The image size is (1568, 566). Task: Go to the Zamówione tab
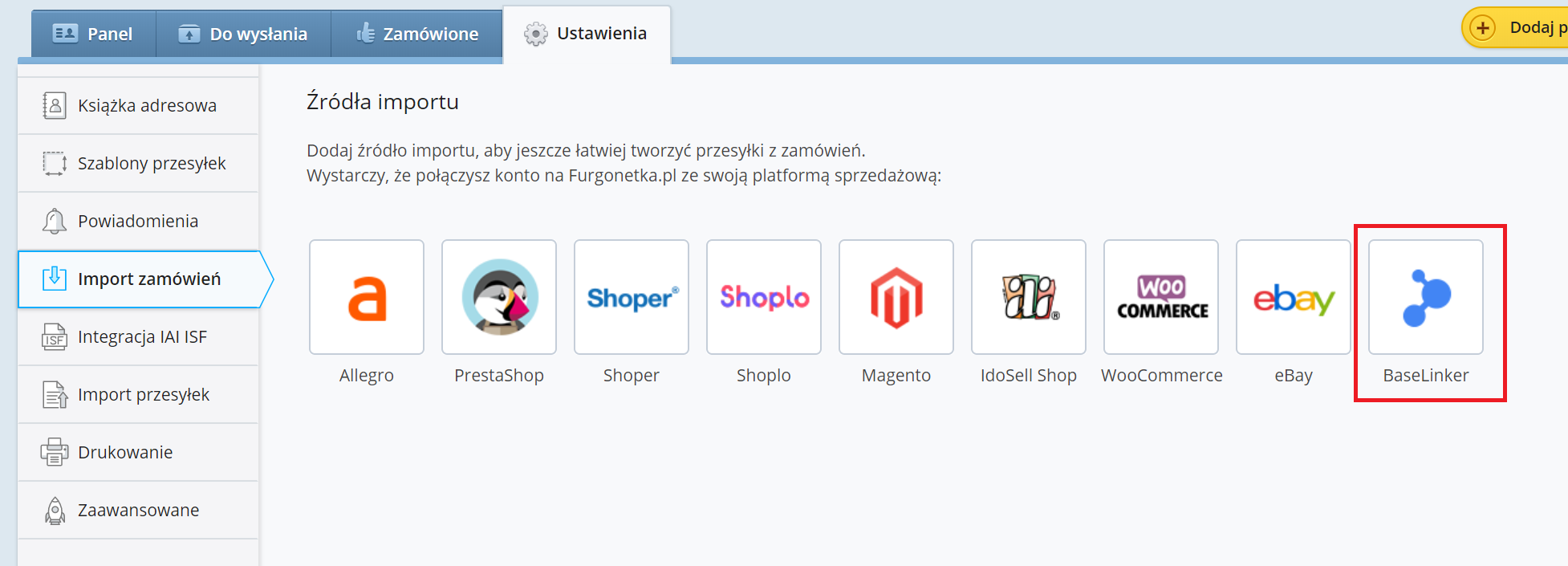[417, 34]
